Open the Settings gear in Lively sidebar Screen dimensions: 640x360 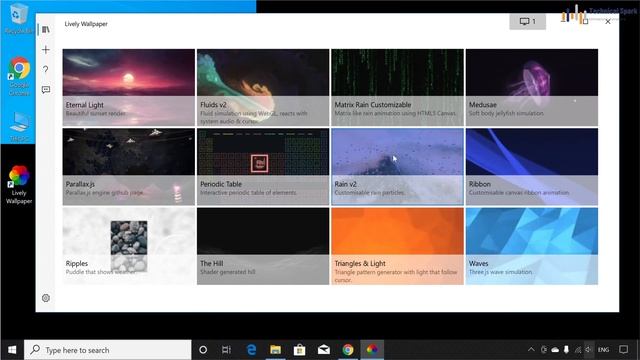pyautogui.click(x=46, y=298)
